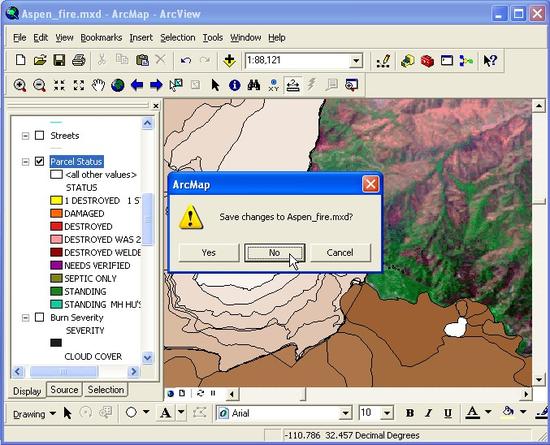Open the Arial font dropdown
Viewport: 550px width, 445px height.
point(346,413)
